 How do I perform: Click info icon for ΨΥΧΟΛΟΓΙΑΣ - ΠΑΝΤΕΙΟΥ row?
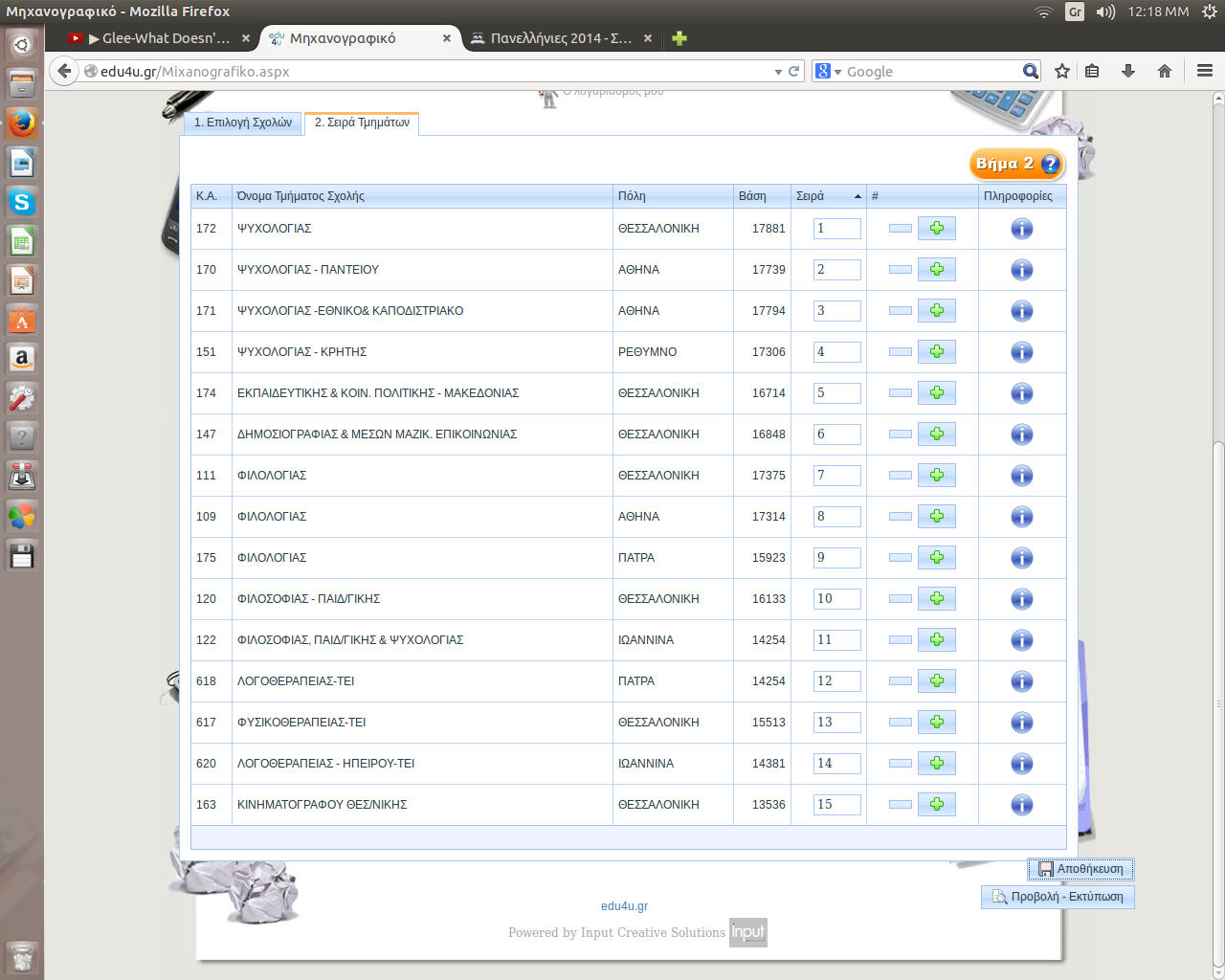tap(1021, 270)
